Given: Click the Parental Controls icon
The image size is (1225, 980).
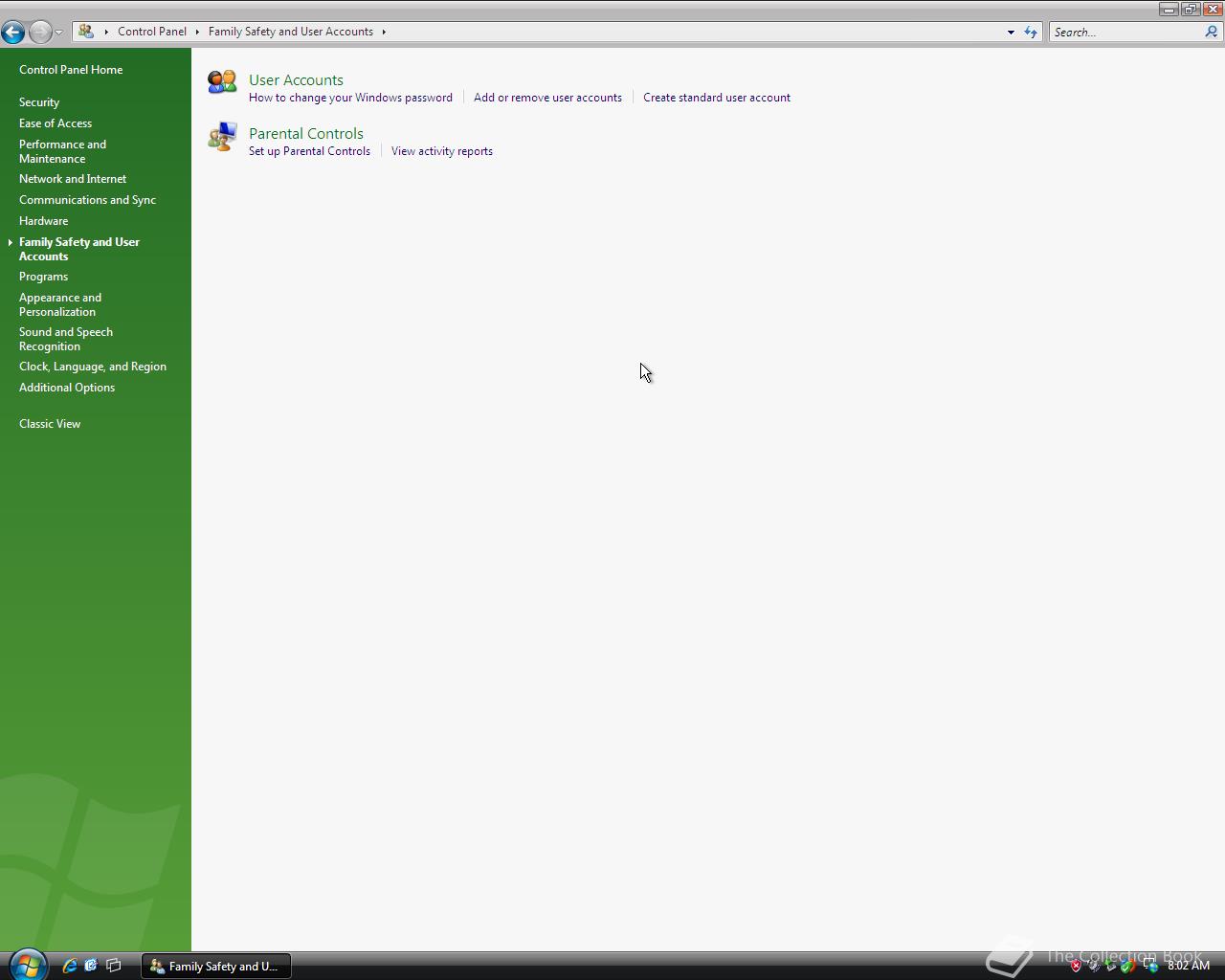Looking at the screenshot, I should click(222, 136).
